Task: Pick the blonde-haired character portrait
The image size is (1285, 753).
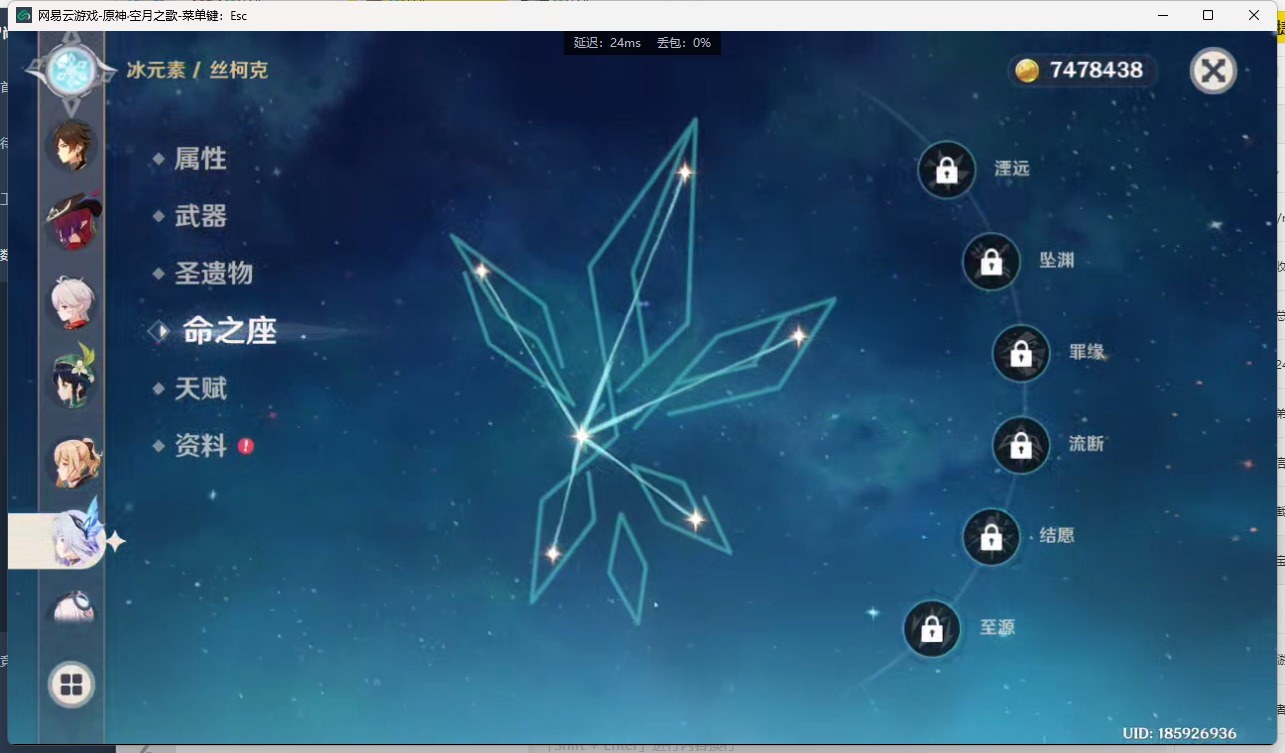Action: [76, 461]
